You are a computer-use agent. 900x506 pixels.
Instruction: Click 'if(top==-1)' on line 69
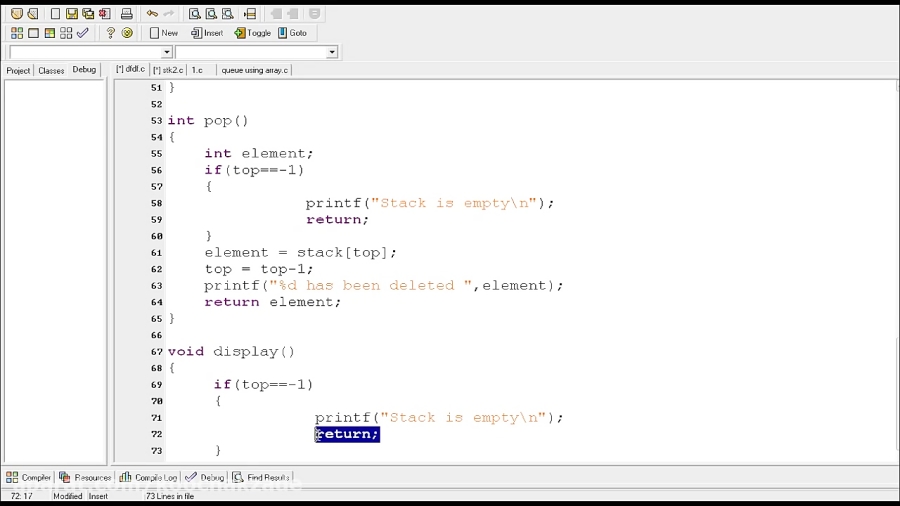pyautogui.click(x=263, y=385)
